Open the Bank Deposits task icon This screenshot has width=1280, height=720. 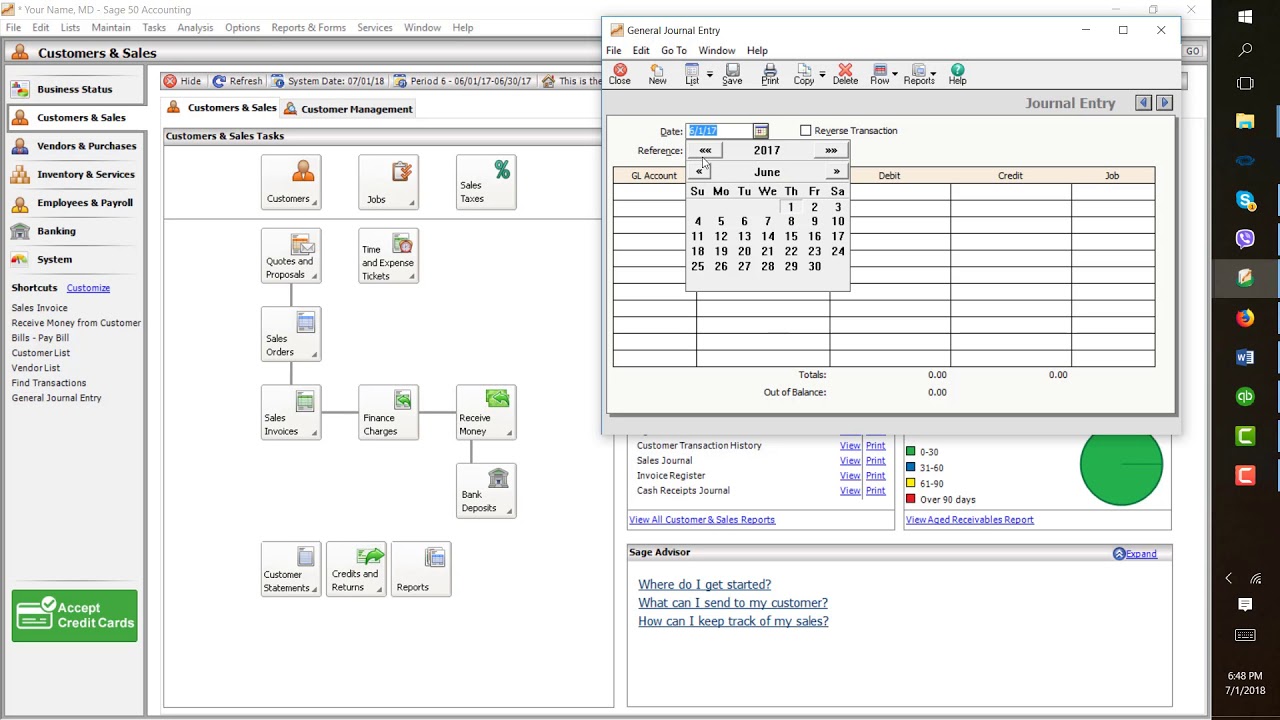(486, 490)
